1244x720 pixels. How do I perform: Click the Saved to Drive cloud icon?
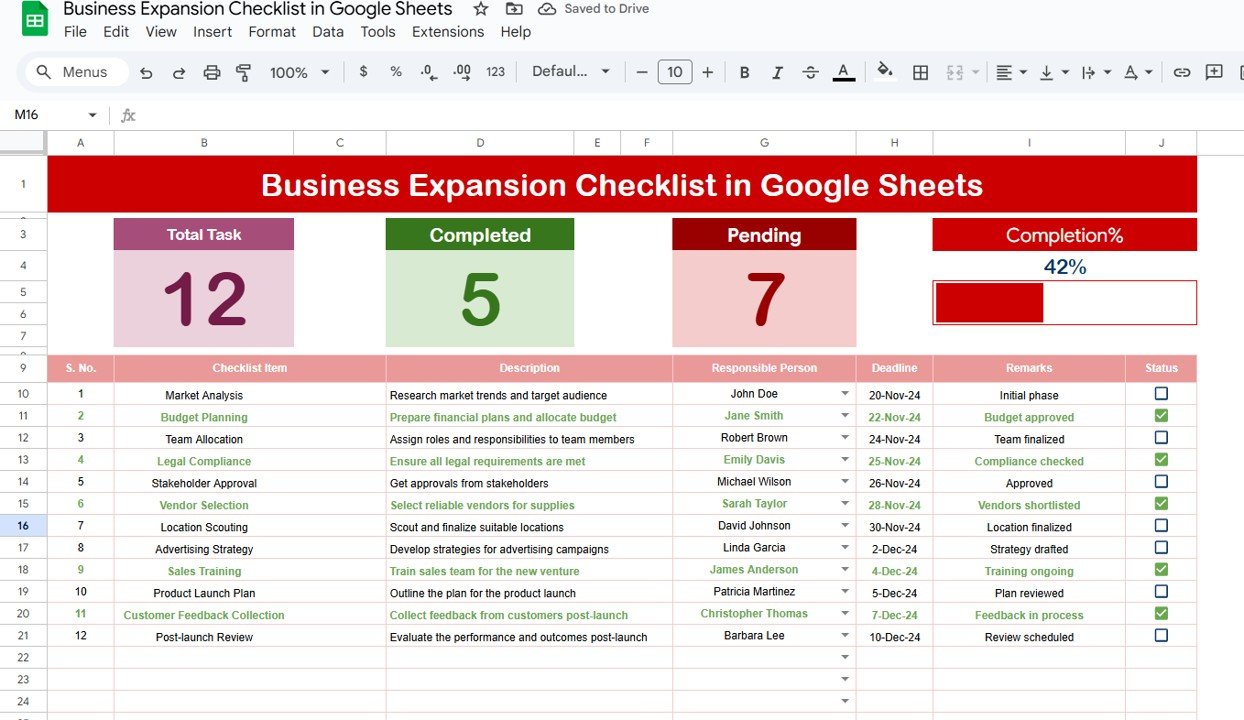(547, 9)
